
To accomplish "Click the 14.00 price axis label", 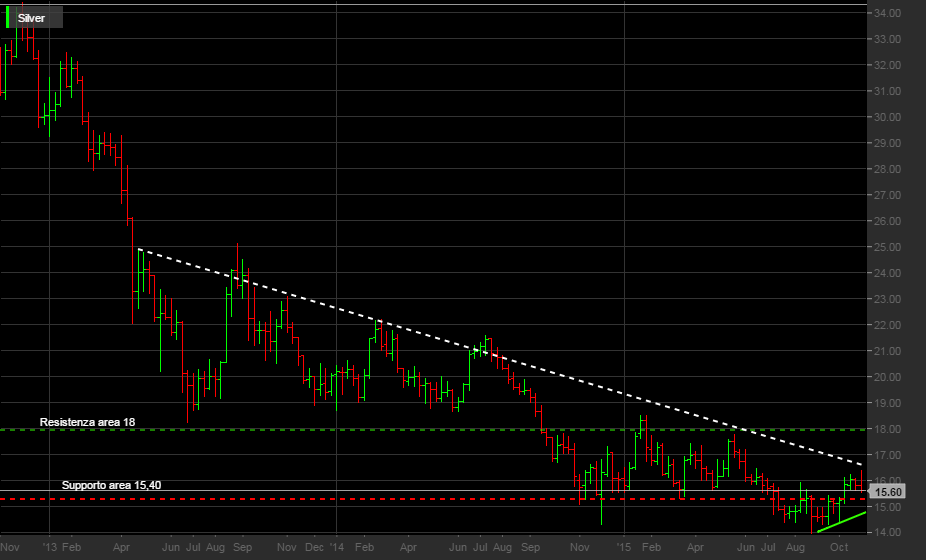I will pos(888,533).
